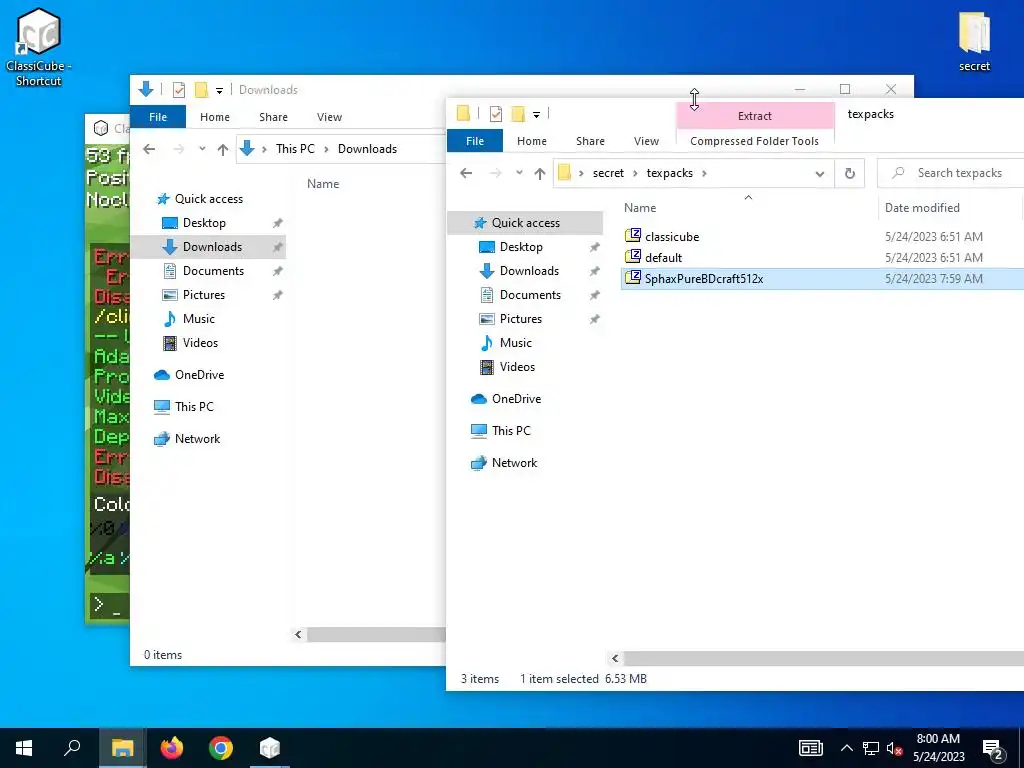1024x768 pixels.
Task: Open OneDrive in texpacks navigation pane
Action: 516,399
